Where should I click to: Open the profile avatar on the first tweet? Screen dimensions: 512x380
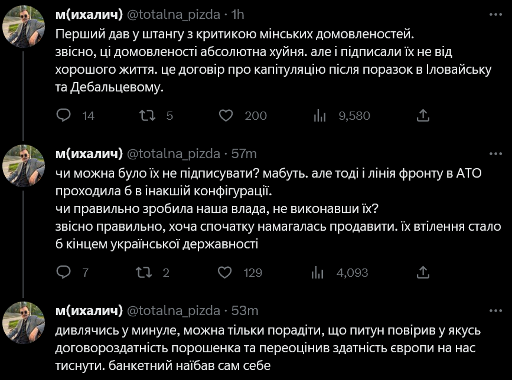[x=23, y=27]
